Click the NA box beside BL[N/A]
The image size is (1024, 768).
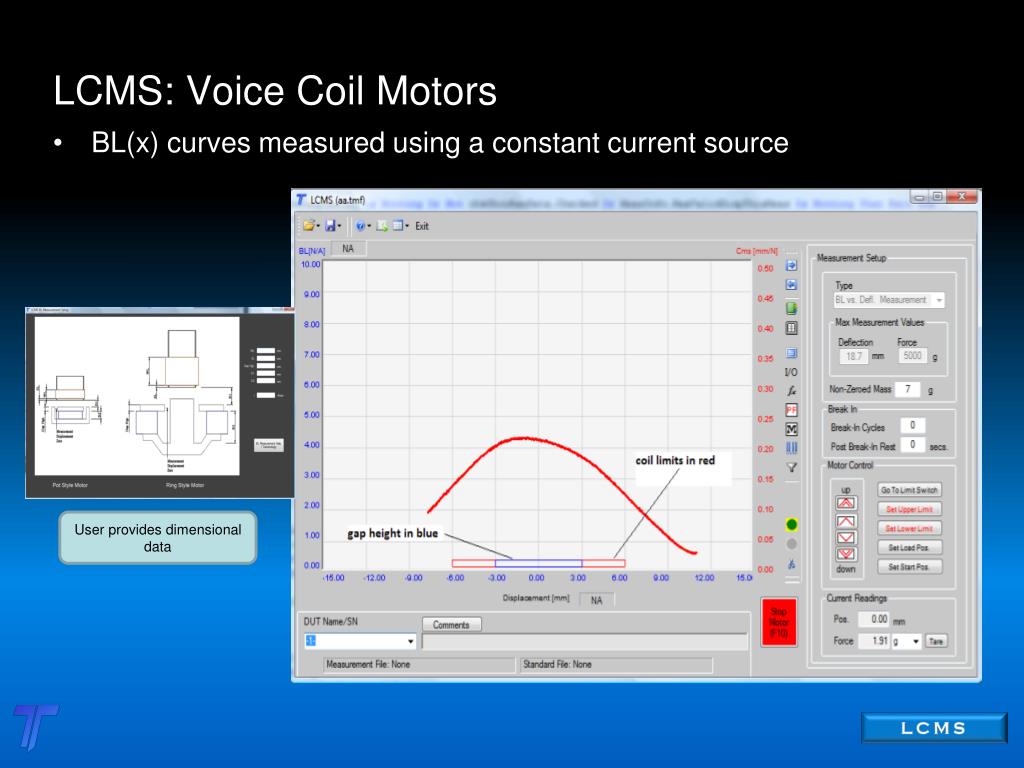[348, 249]
